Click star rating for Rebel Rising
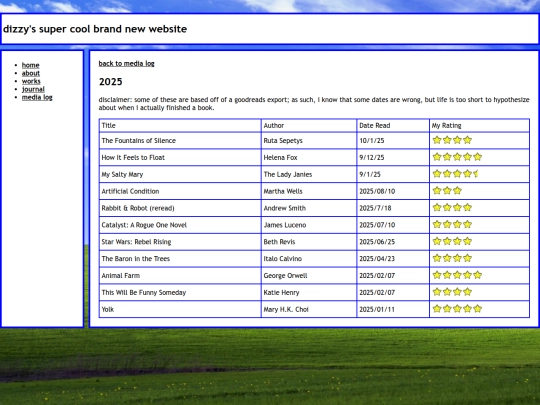 point(452,241)
